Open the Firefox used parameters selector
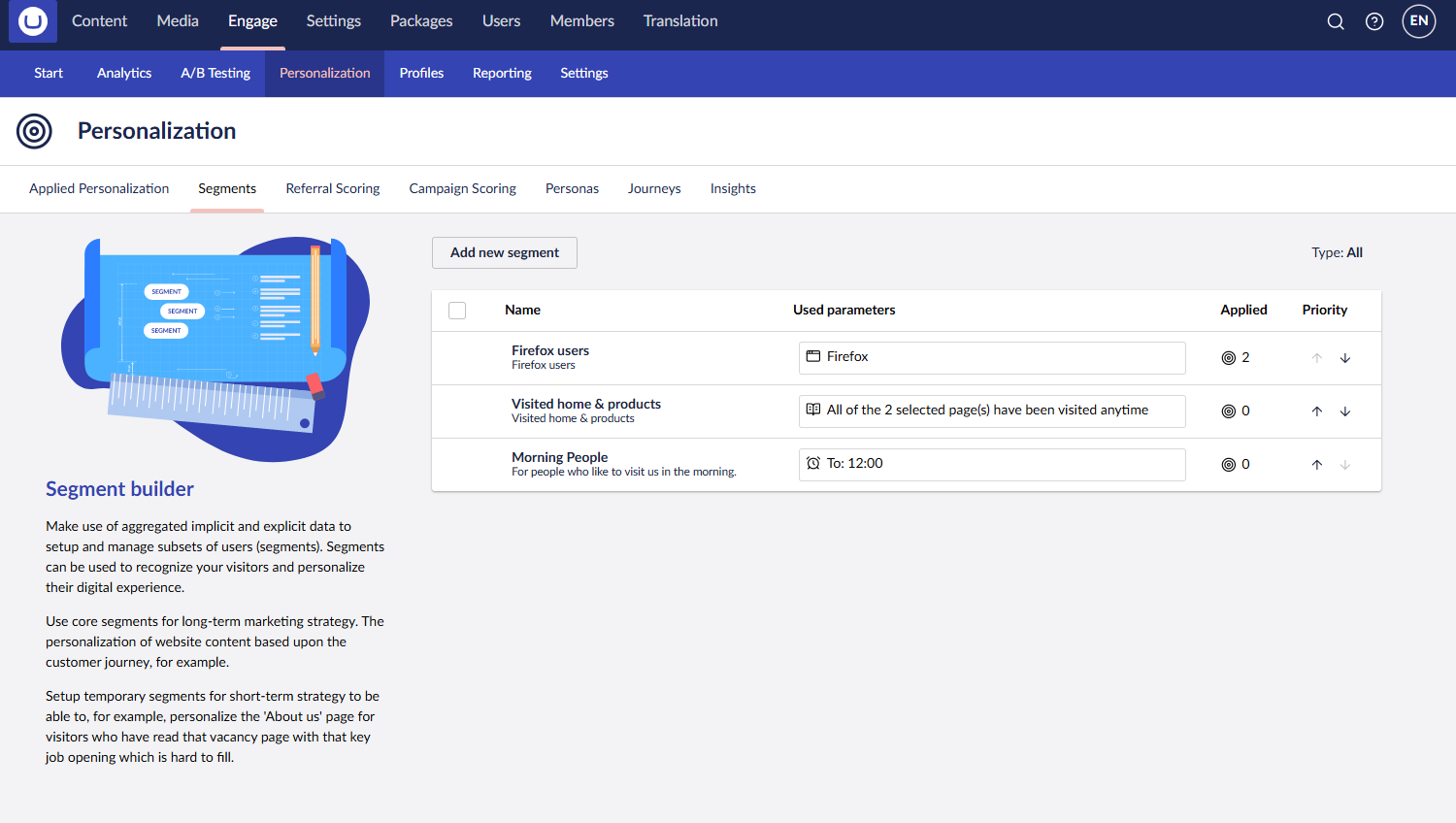The image size is (1456, 823). [992, 357]
